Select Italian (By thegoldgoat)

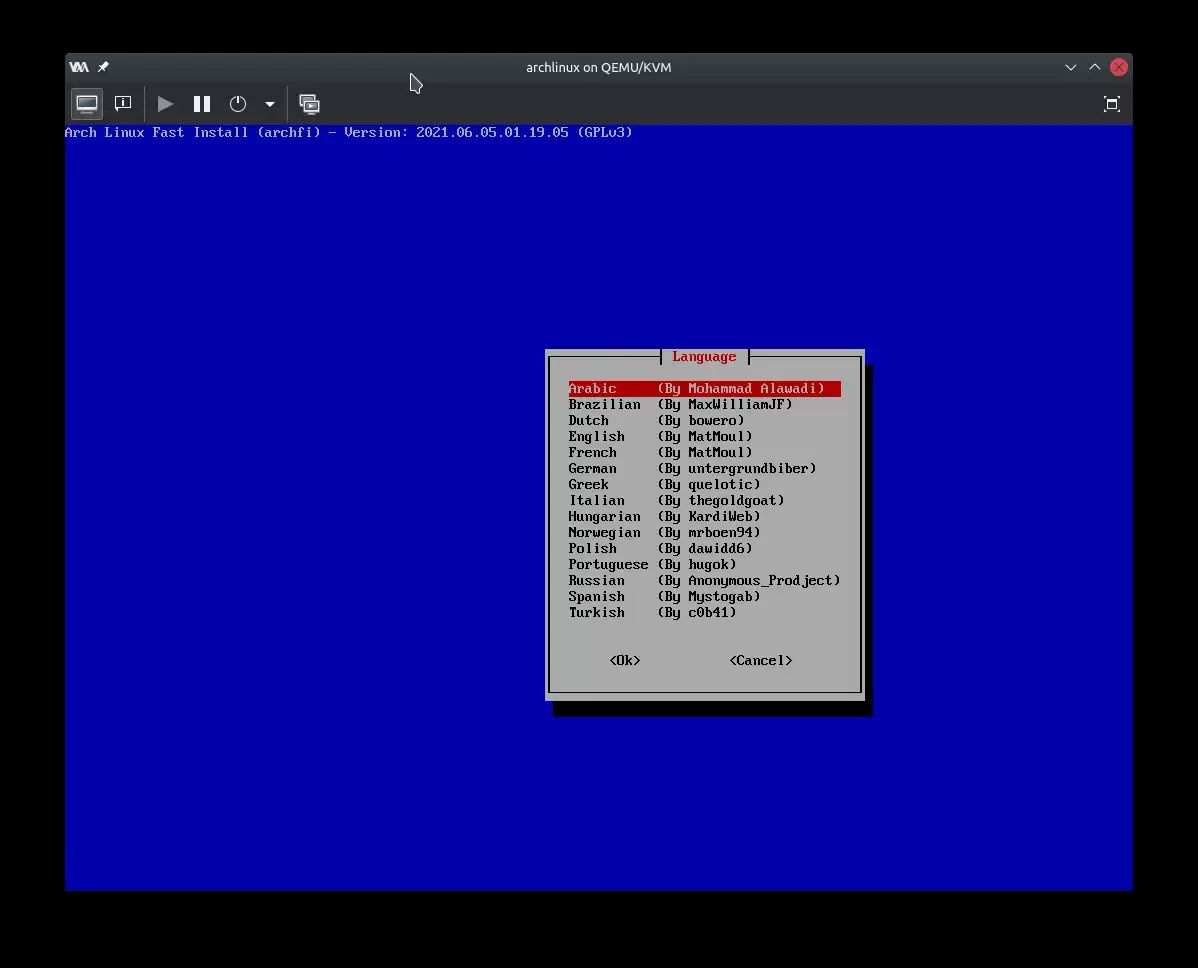click(x=704, y=501)
